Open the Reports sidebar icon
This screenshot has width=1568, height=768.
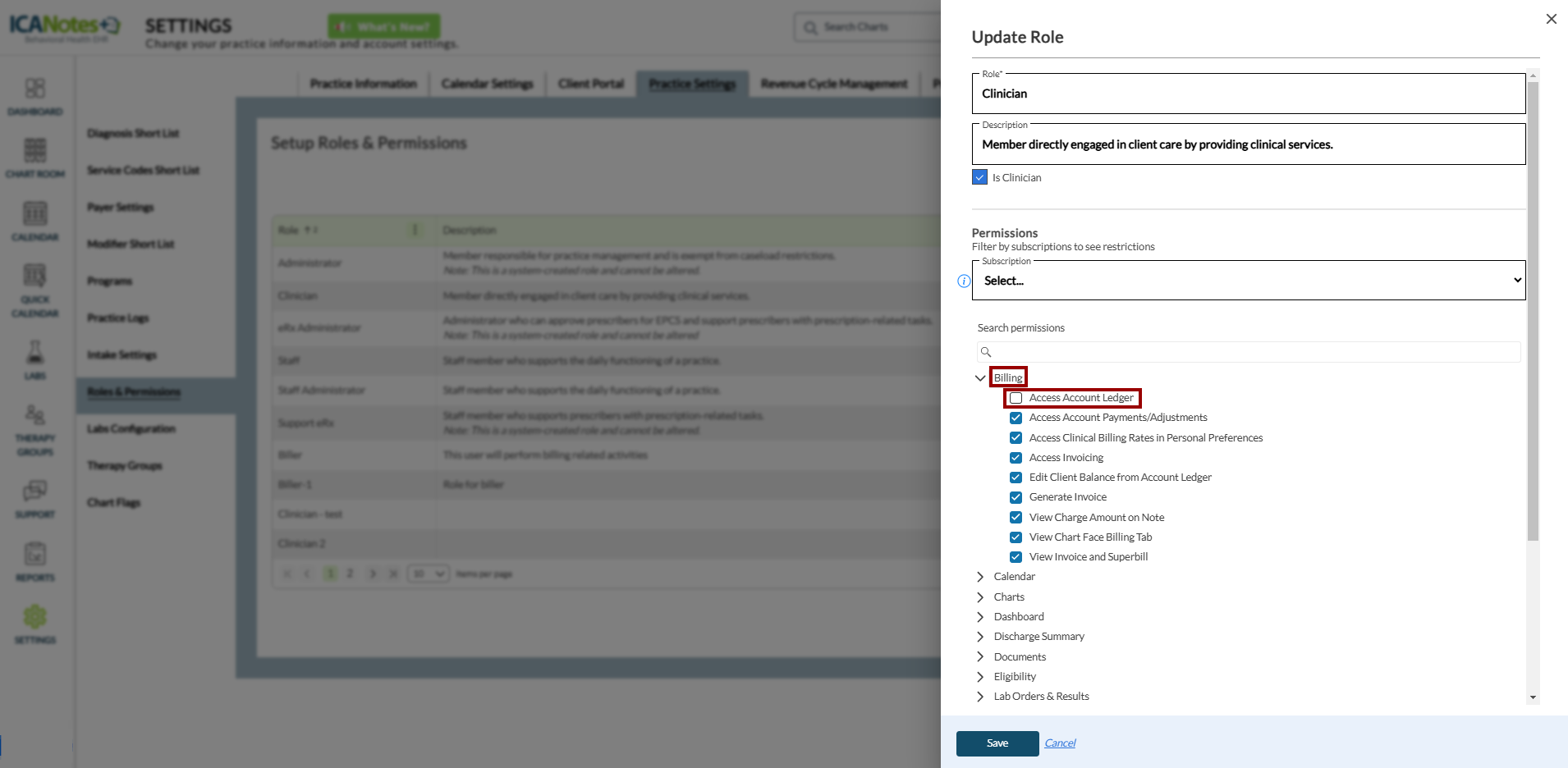[x=34, y=555]
